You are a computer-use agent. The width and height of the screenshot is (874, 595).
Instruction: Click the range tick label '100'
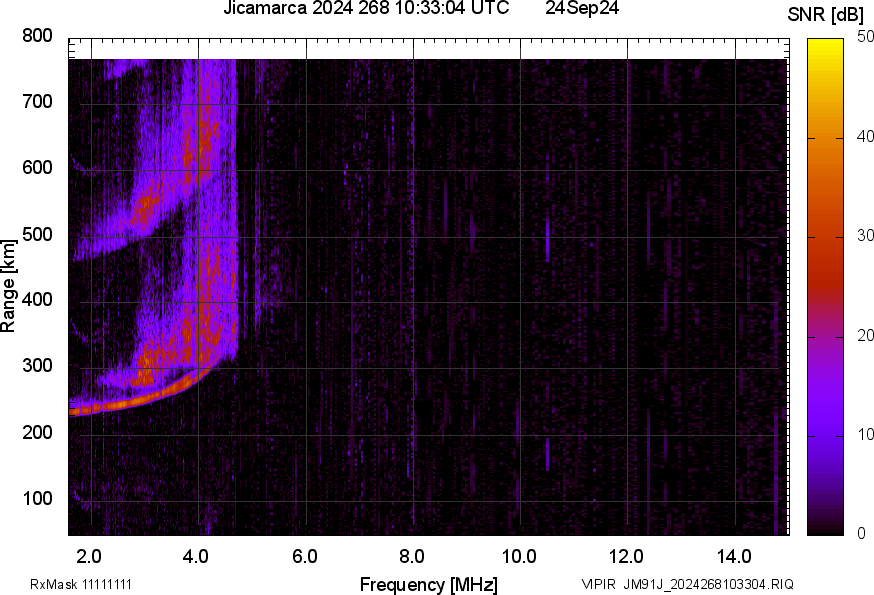point(37,498)
